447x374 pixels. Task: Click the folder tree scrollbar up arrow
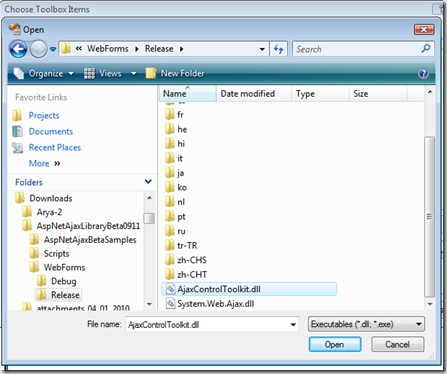tap(149, 198)
